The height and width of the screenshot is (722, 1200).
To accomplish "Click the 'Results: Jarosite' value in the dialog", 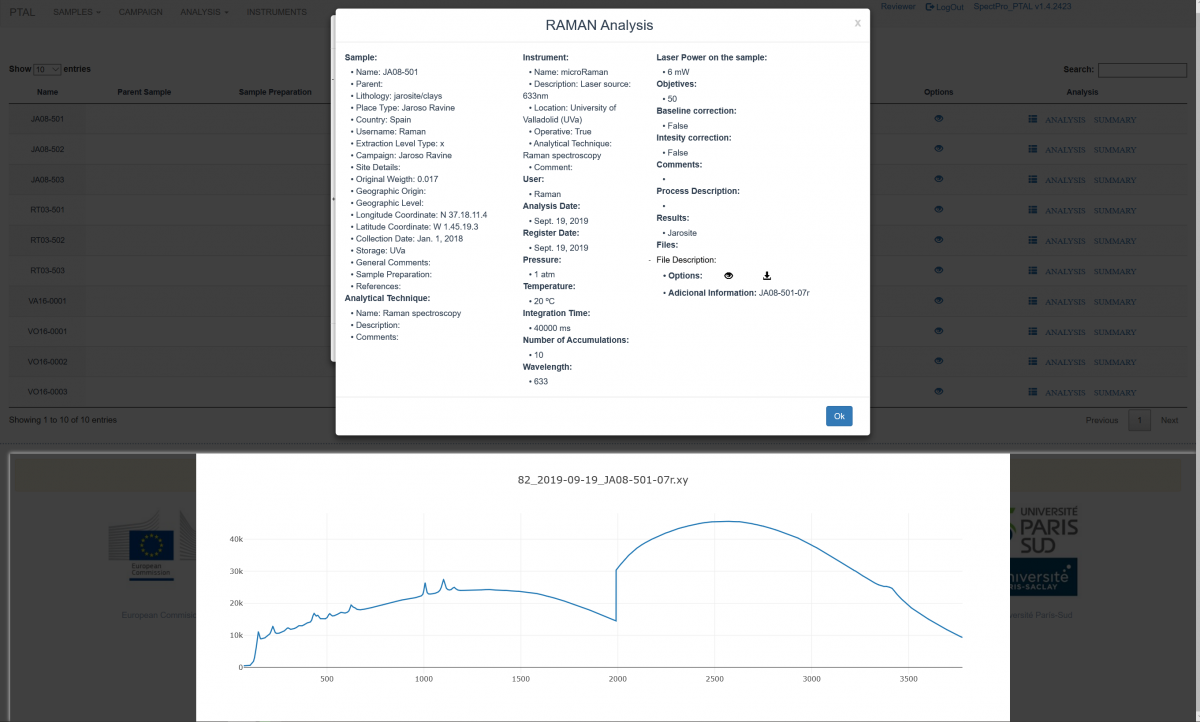I will pyautogui.click(x=683, y=232).
